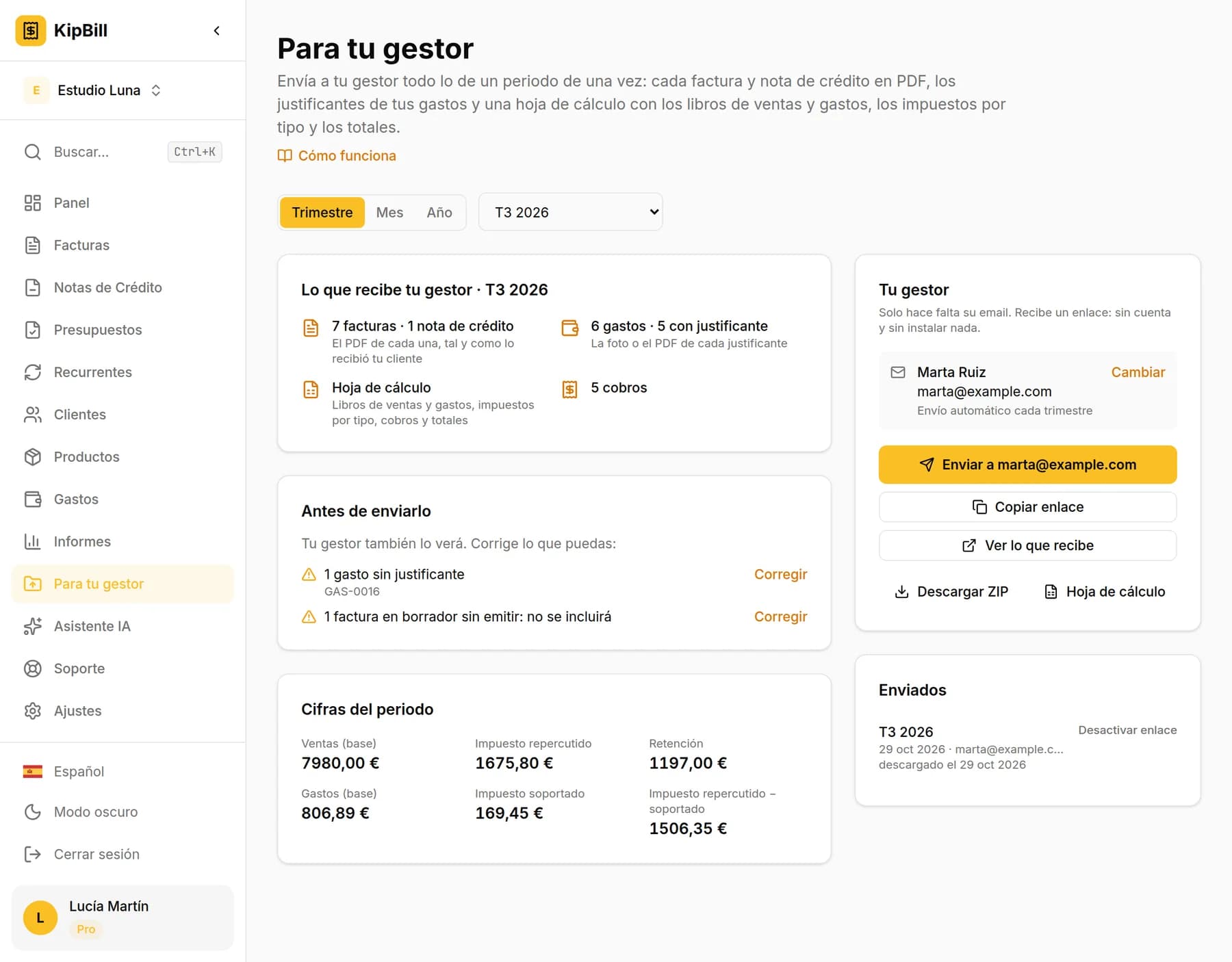Image resolution: width=1232 pixels, height=962 pixels.
Task: Download the Hoja de cálculo file
Action: (1105, 592)
